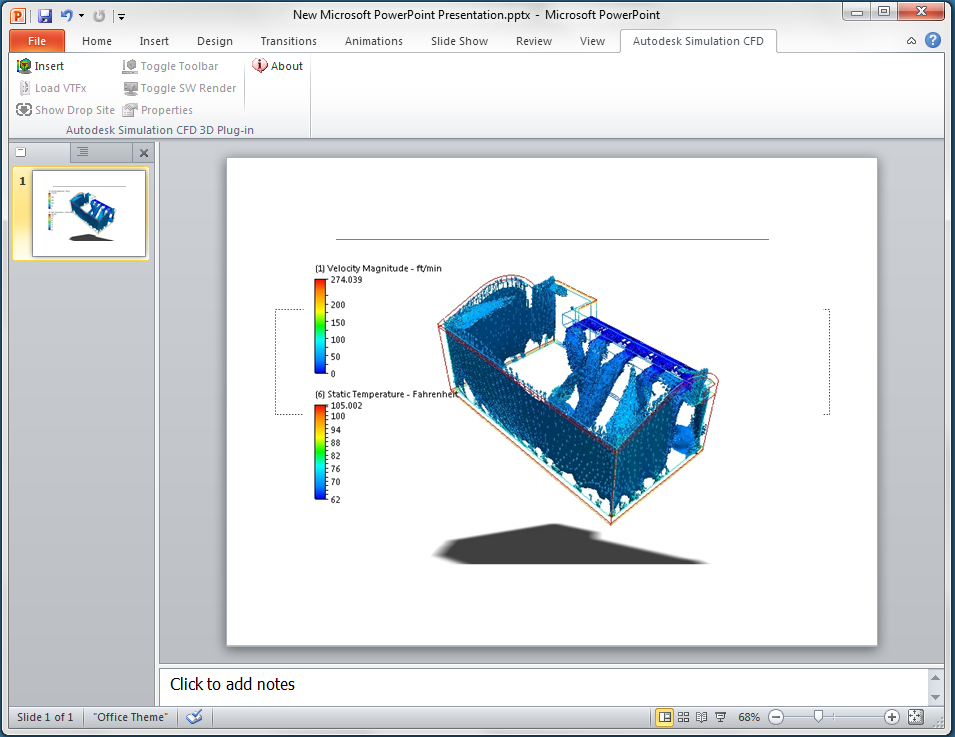Open the File backstage menu
The width and height of the screenshot is (955, 737).
click(37, 41)
